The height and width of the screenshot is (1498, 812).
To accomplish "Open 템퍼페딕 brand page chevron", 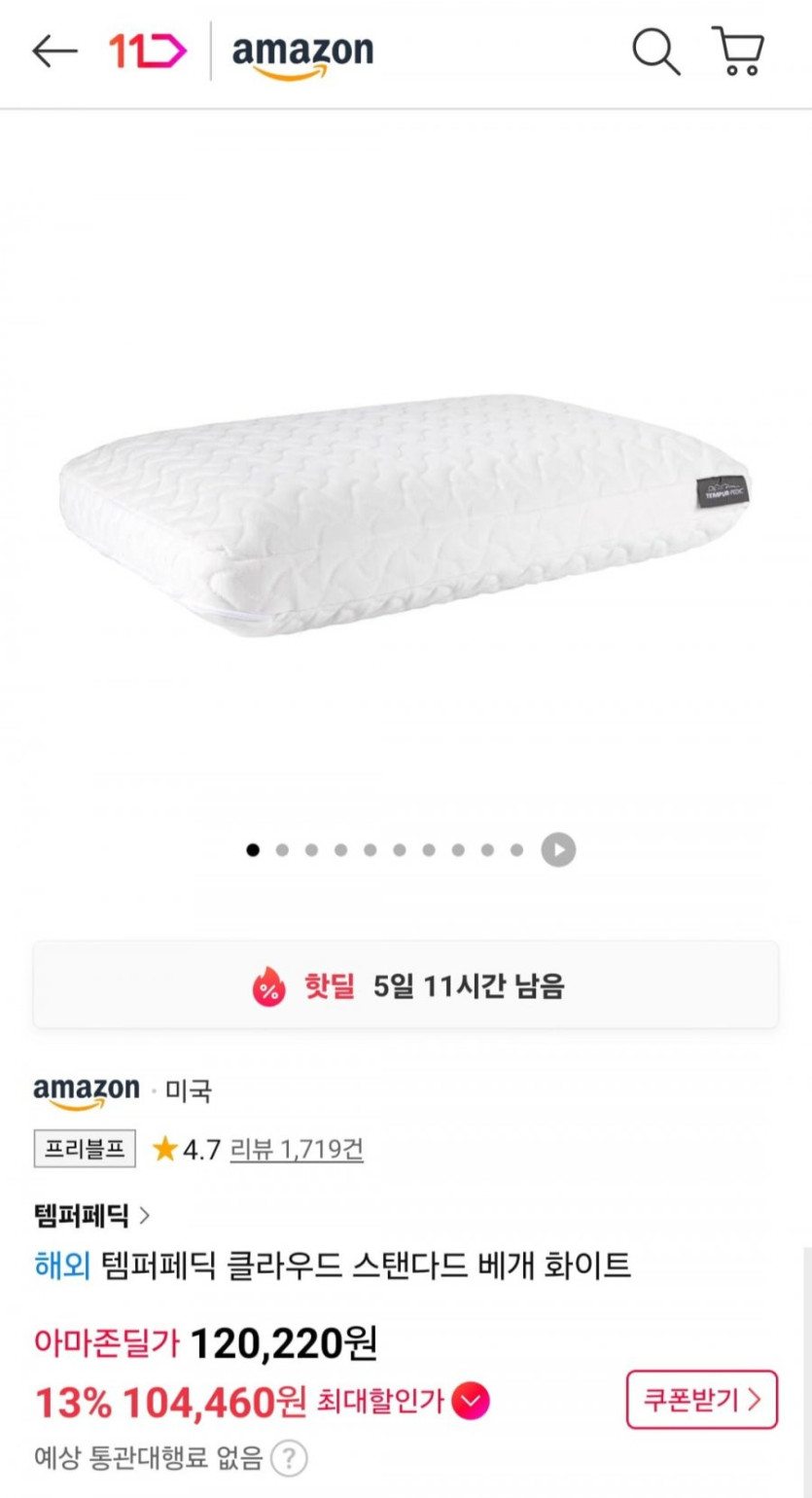I will coord(145,1215).
